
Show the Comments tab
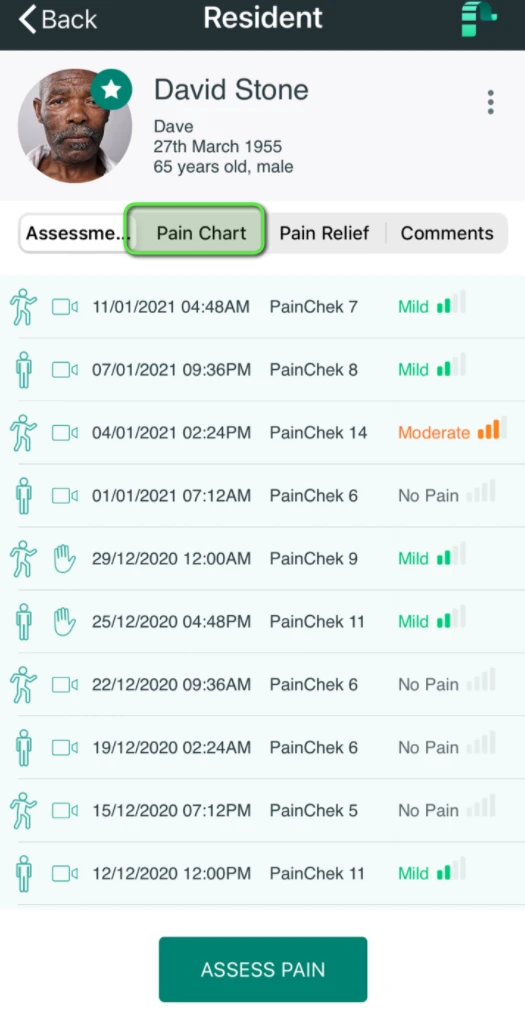[x=447, y=233]
